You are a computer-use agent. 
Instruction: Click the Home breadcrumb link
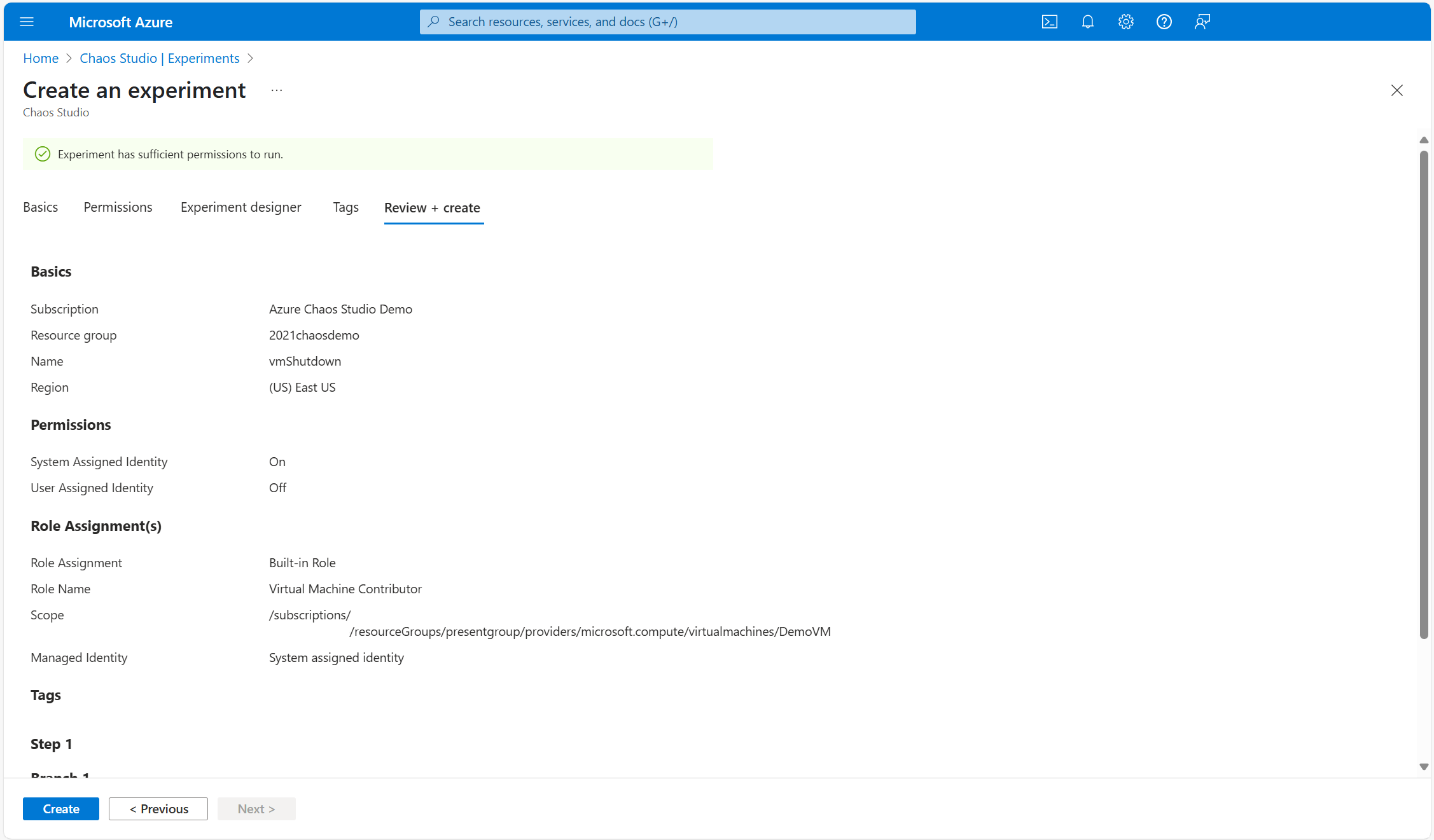click(x=41, y=59)
